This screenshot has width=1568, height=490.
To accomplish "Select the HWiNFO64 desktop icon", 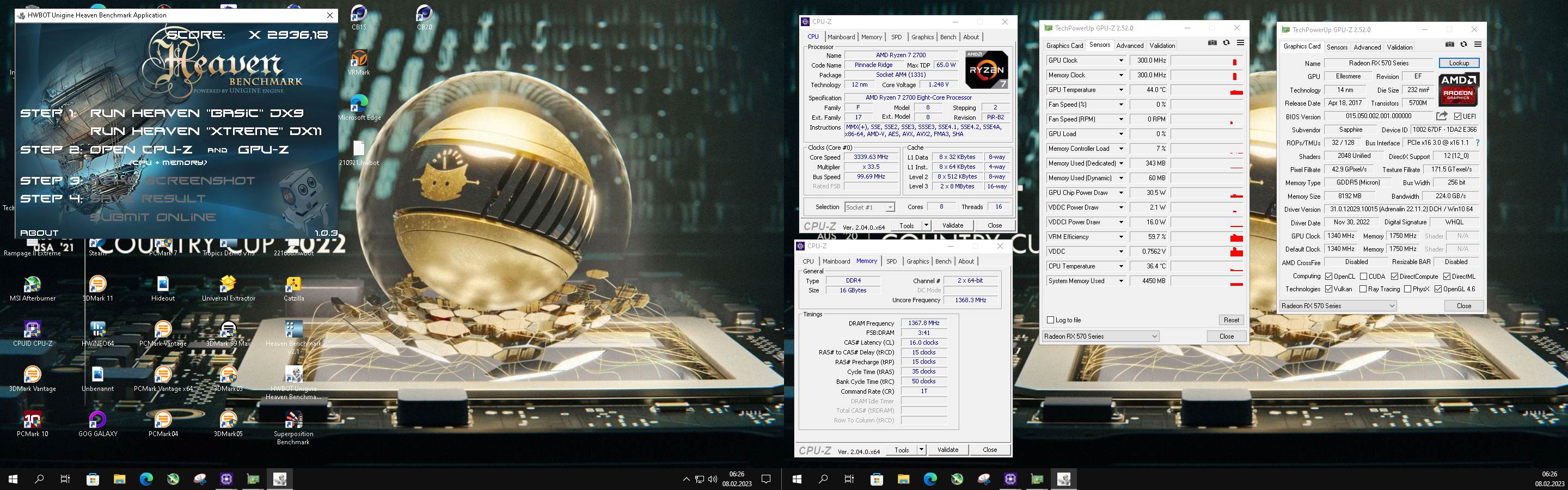I will tap(97, 334).
